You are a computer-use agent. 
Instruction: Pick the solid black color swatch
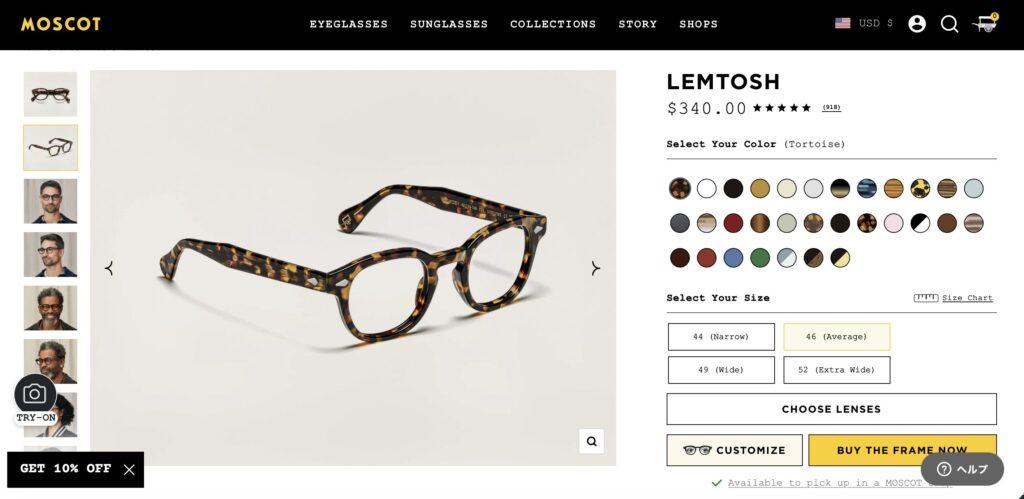[733, 188]
